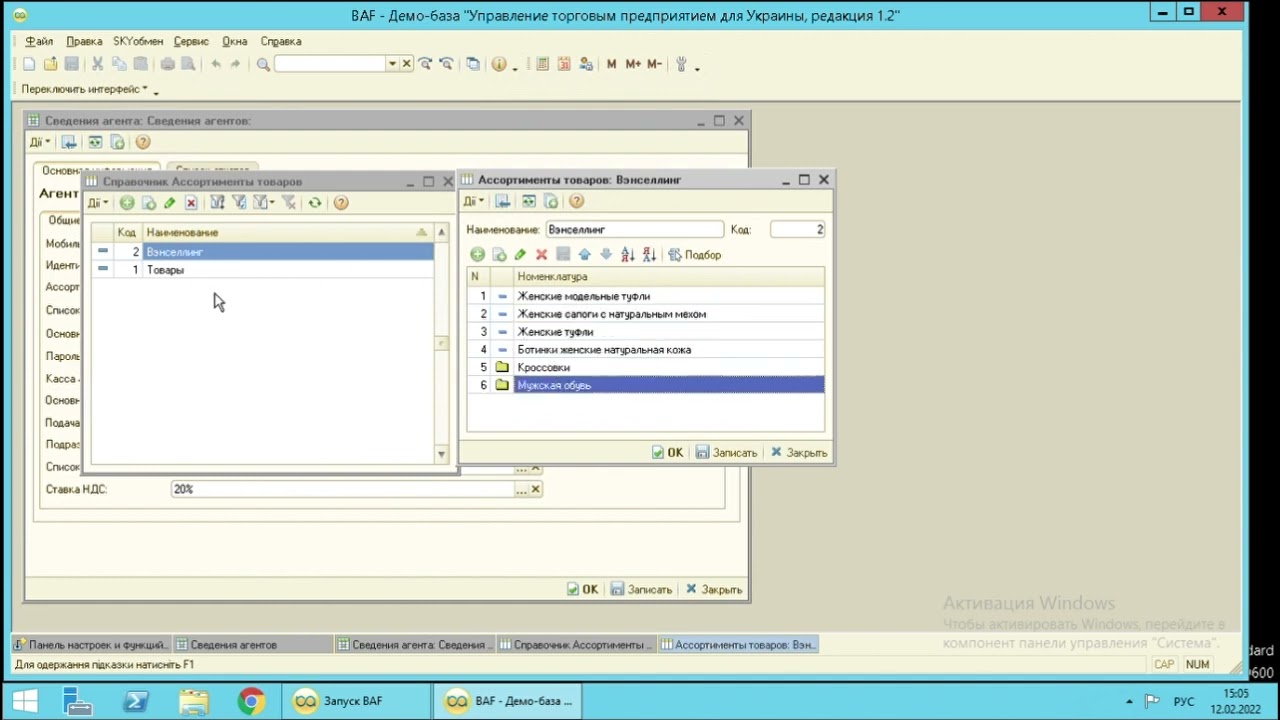The image size is (1280, 720).
Task: Click the move-down arrow icon above Номенклатура table
Action: [x=606, y=255]
